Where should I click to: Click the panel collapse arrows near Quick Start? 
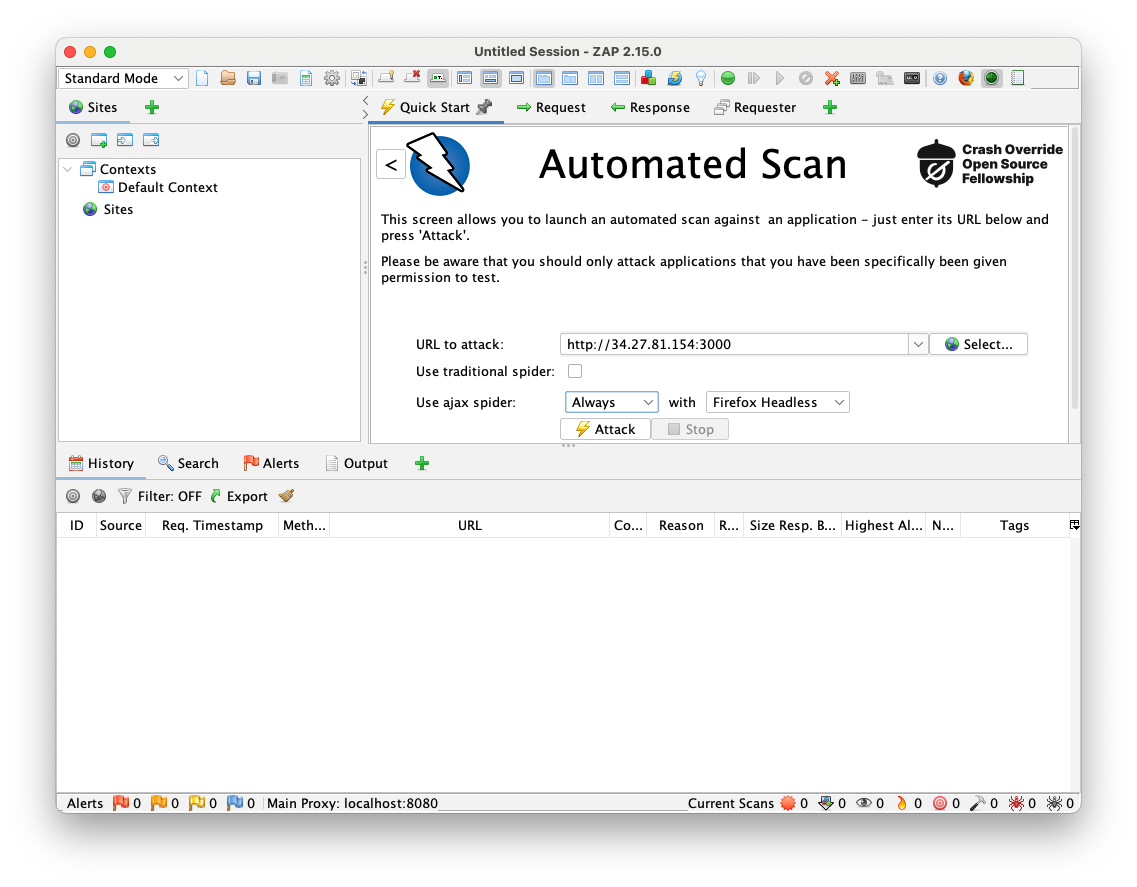365,107
